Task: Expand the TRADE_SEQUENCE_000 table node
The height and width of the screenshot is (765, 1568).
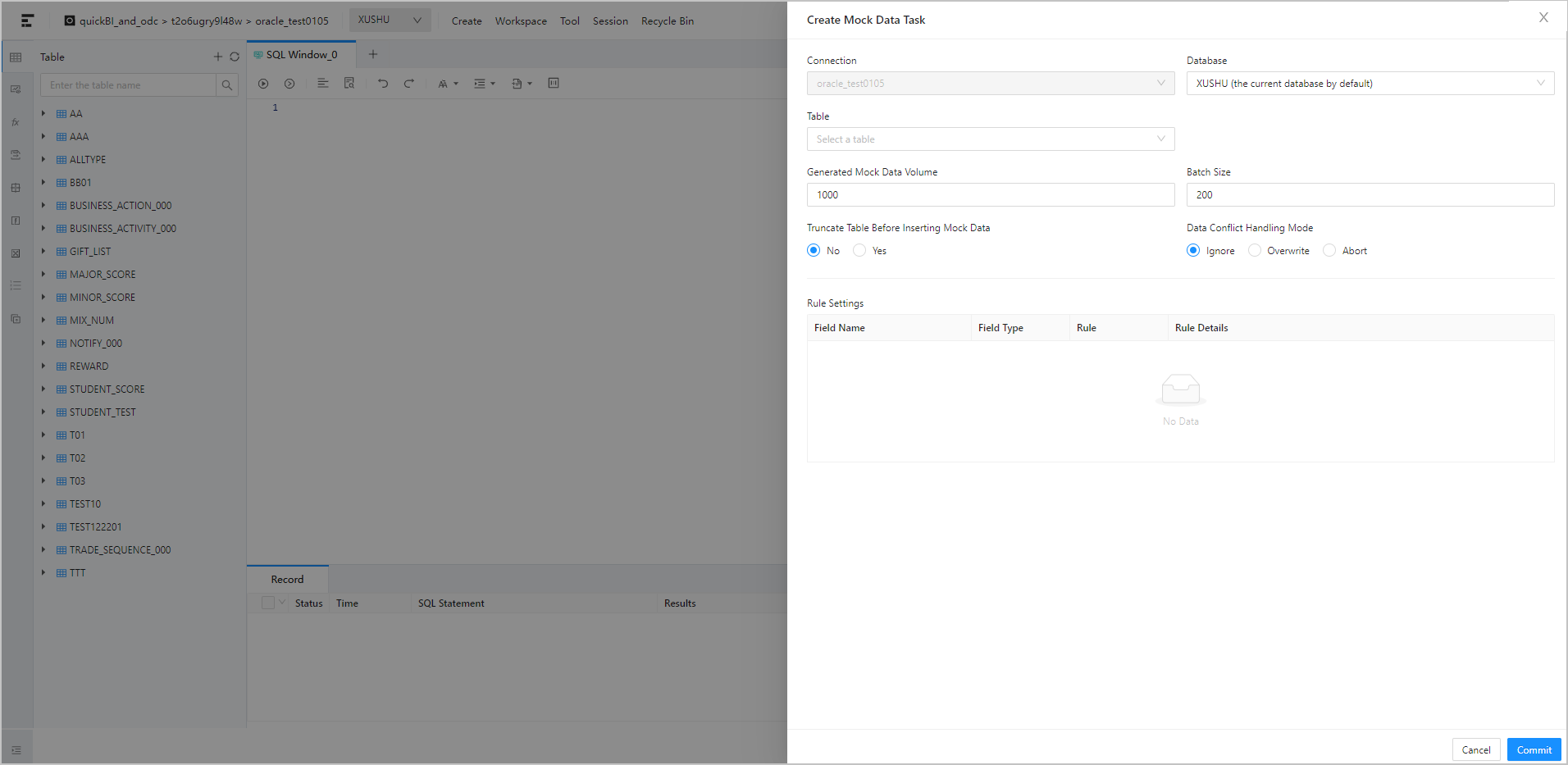Action: pyautogui.click(x=43, y=549)
